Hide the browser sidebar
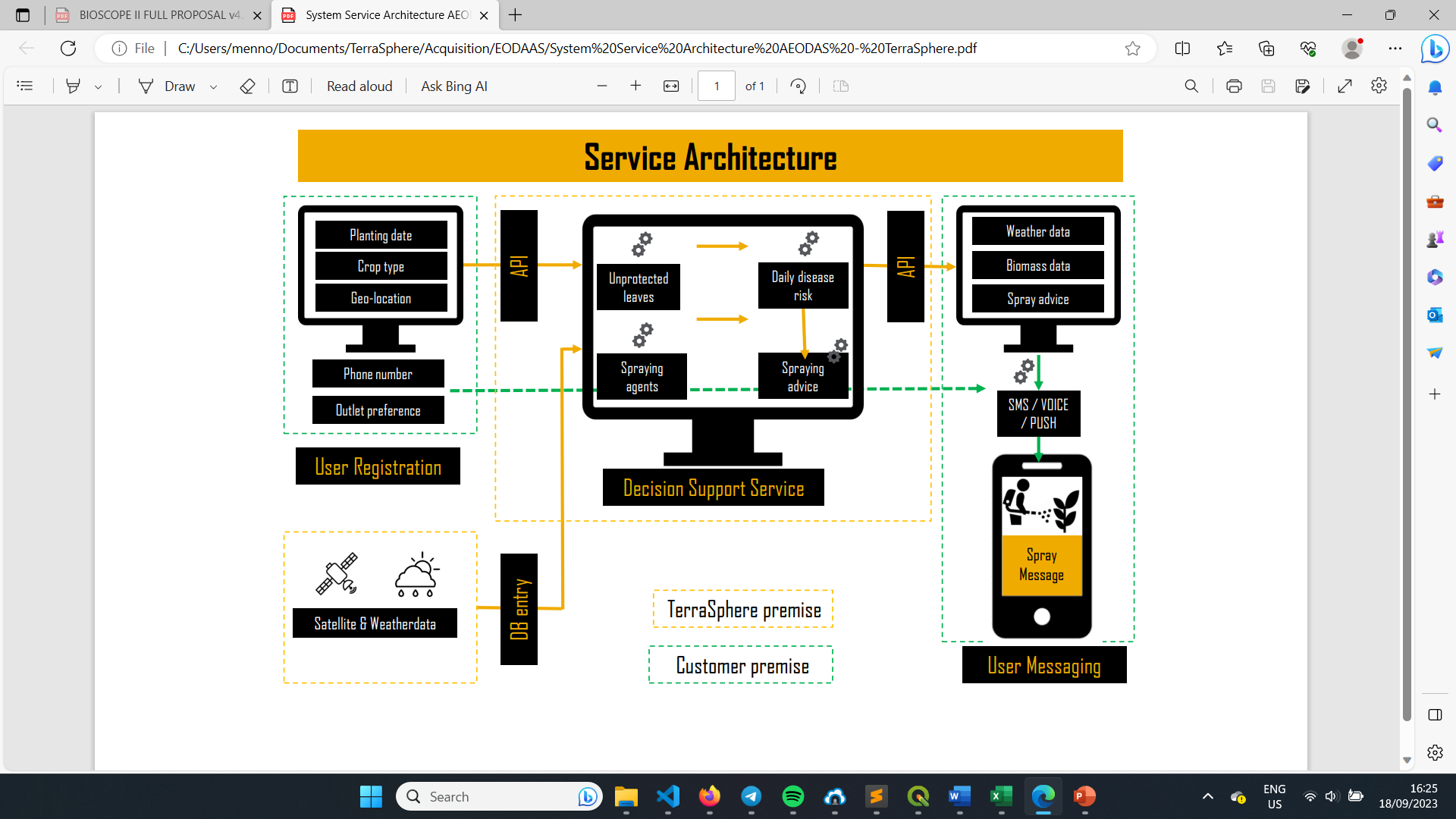This screenshot has height=819, width=1456. (1435, 714)
